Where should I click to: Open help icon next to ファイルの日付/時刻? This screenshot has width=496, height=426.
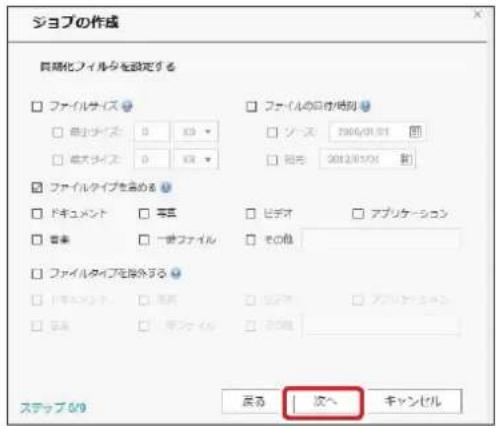366,107
